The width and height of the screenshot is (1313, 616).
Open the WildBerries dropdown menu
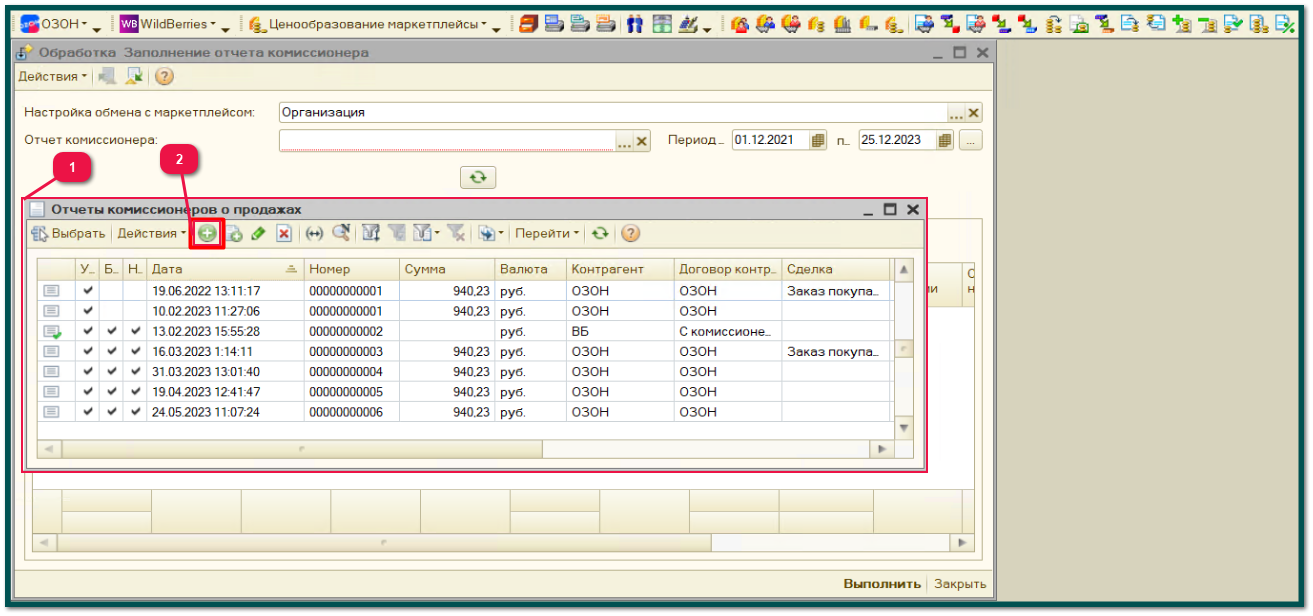[168, 24]
